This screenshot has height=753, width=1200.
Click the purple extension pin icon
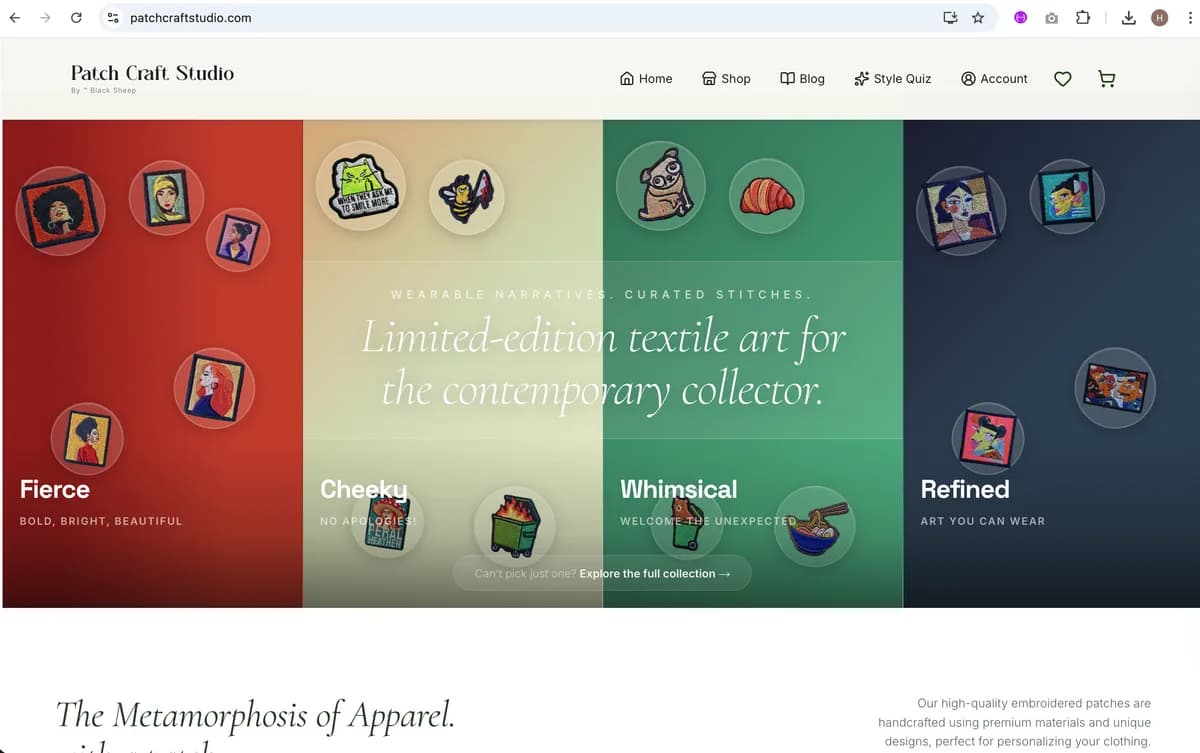point(1020,17)
